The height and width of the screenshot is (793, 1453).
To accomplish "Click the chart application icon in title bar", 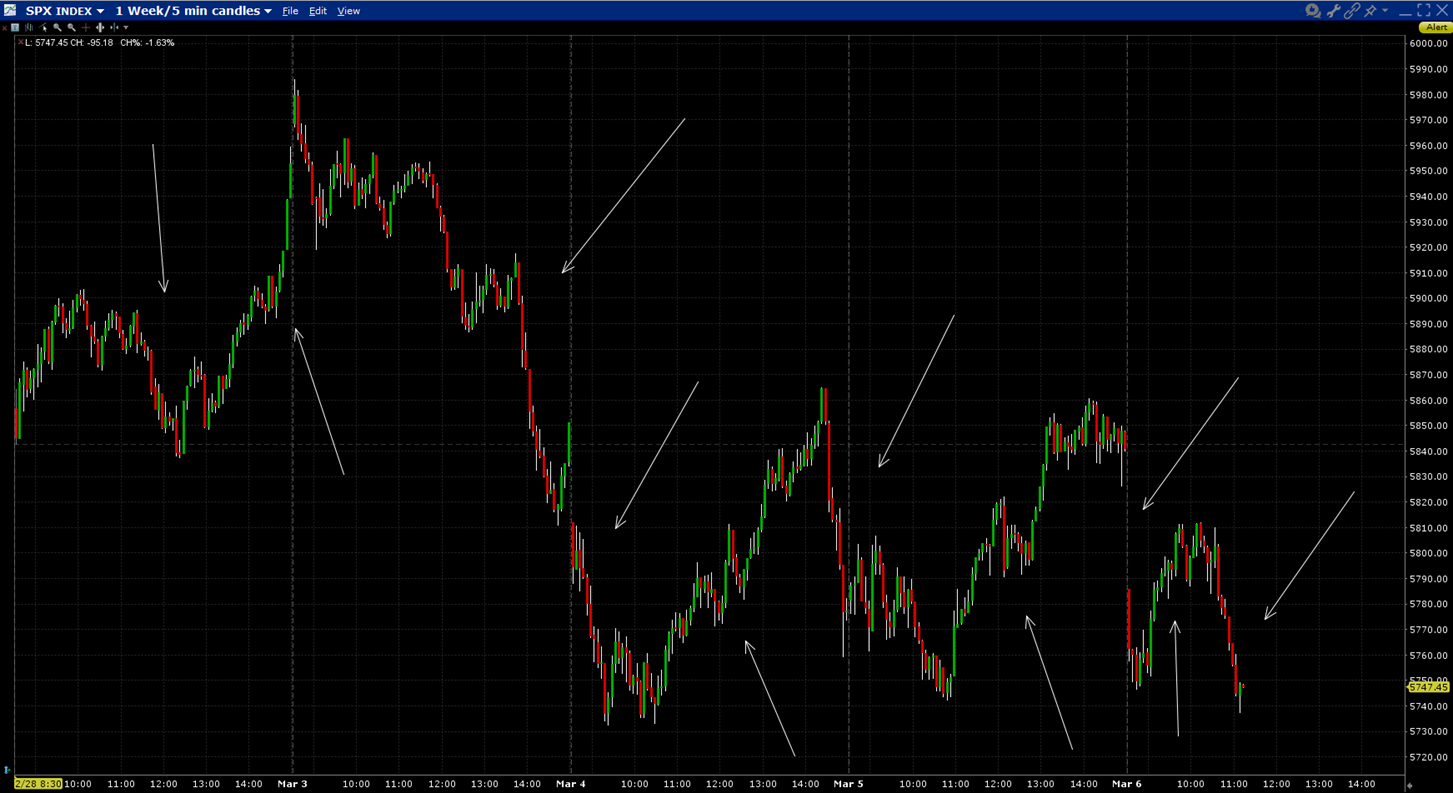I will coord(10,10).
